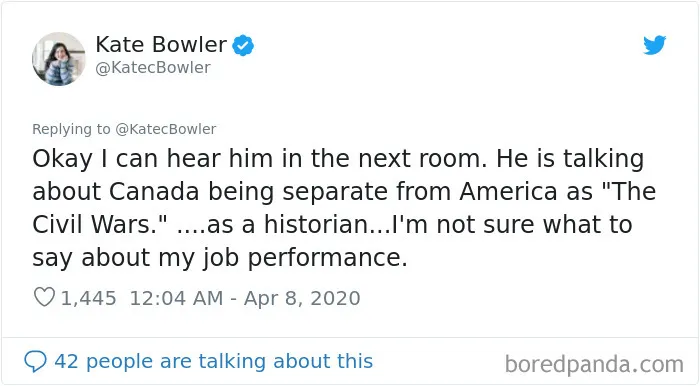Viewport: 700px width, 386px height.
Task: Click the 1,445 likes count
Action: [88, 298]
